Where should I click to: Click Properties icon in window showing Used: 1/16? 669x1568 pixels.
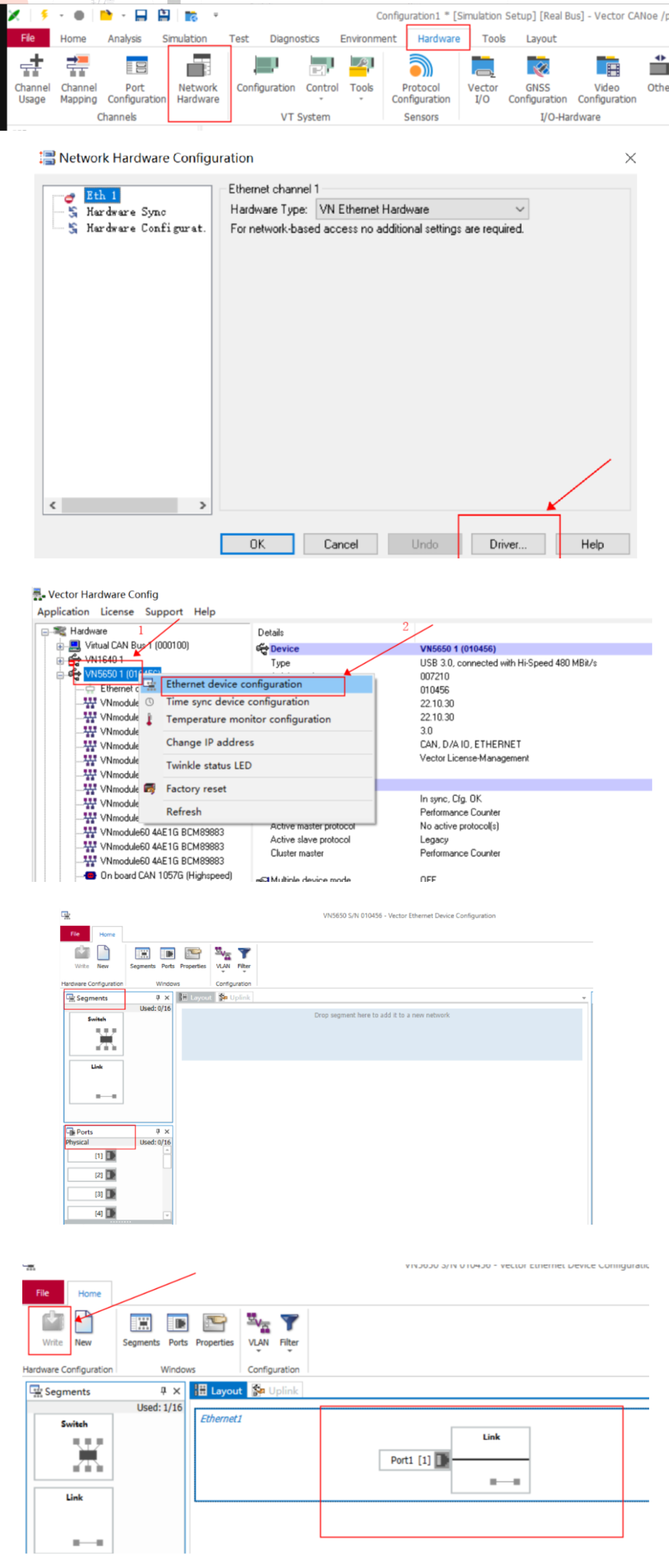point(214,1329)
